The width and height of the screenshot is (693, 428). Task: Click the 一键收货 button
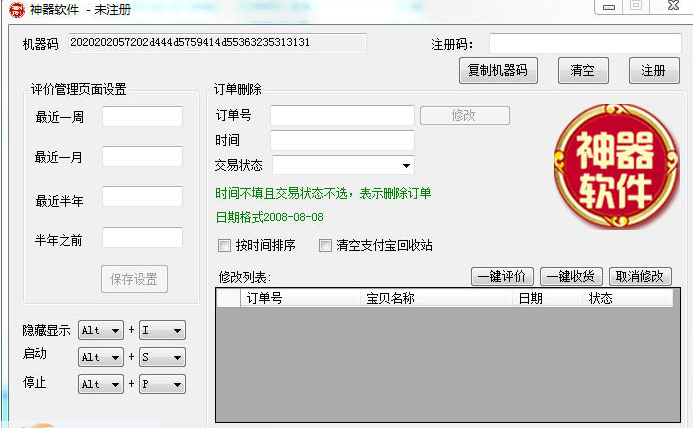click(x=571, y=277)
